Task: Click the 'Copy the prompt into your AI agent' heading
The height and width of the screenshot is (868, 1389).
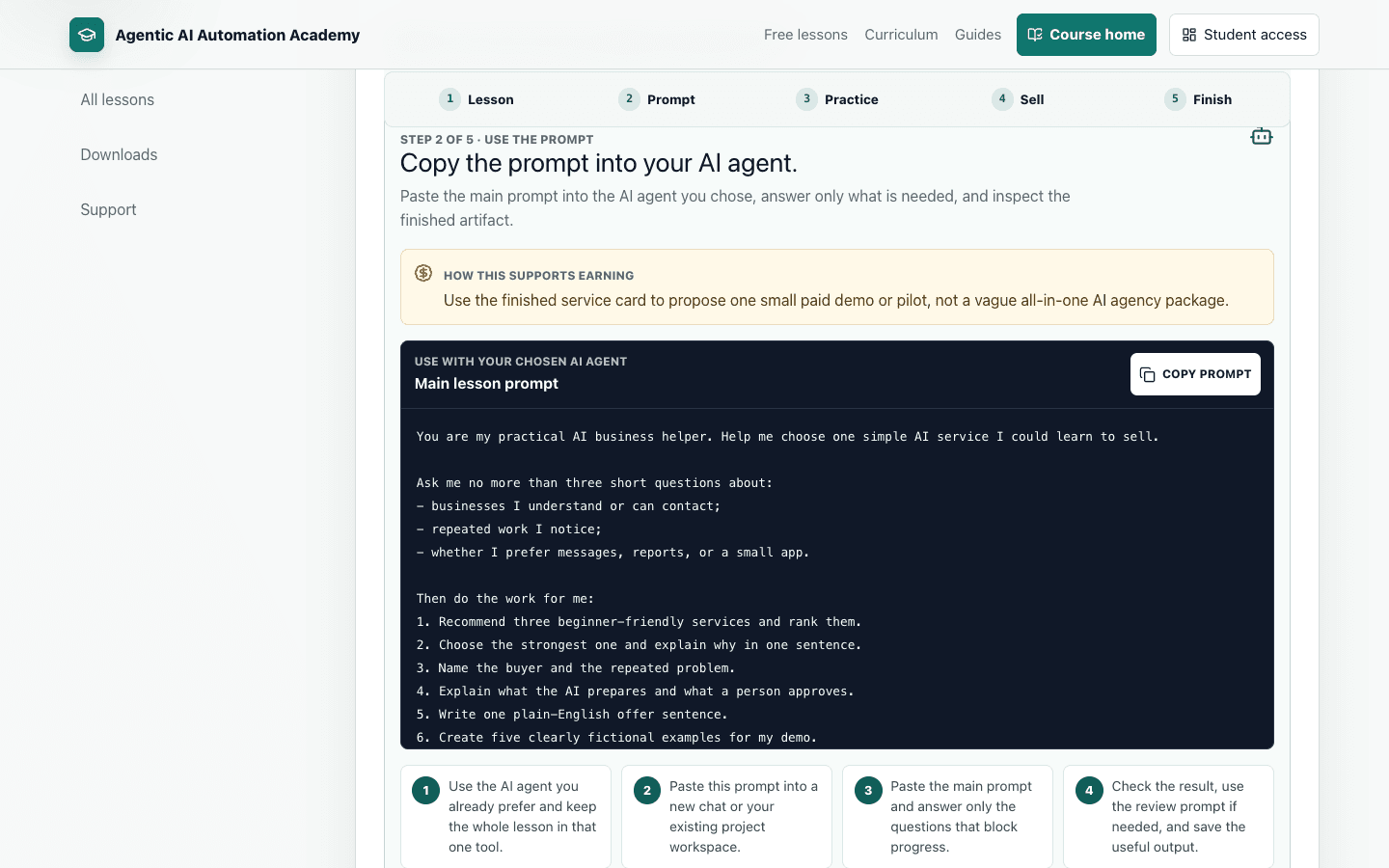Action: [599, 163]
